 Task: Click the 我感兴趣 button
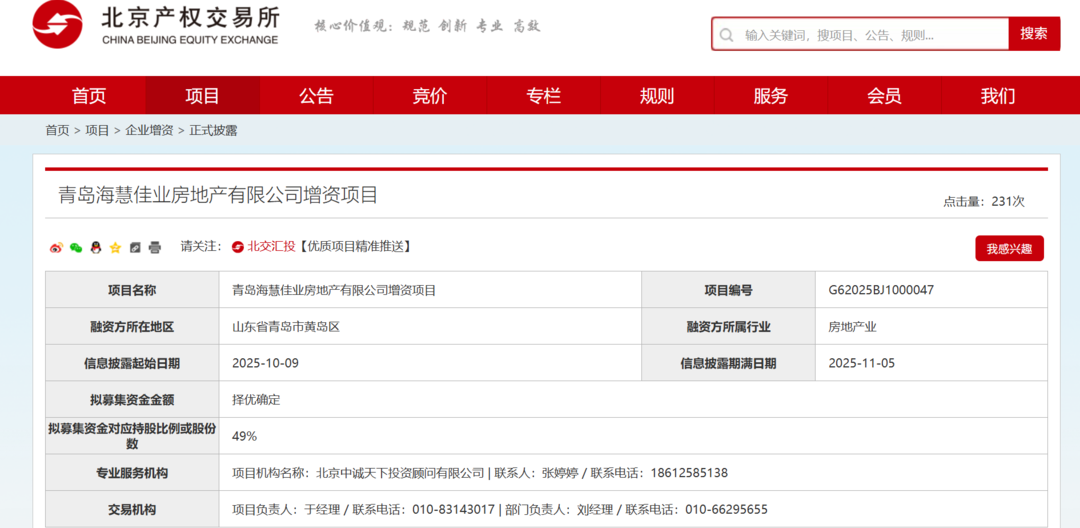point(1009,249)
